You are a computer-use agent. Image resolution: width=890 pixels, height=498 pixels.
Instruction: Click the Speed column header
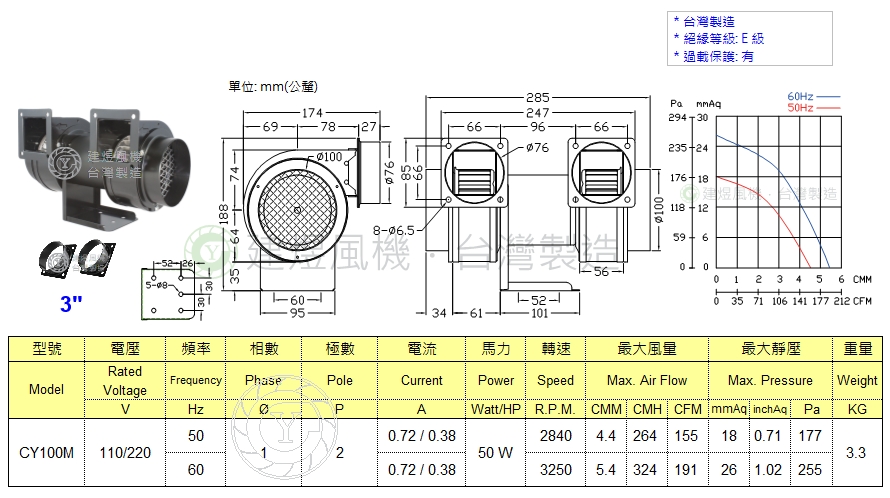point(556,380)
